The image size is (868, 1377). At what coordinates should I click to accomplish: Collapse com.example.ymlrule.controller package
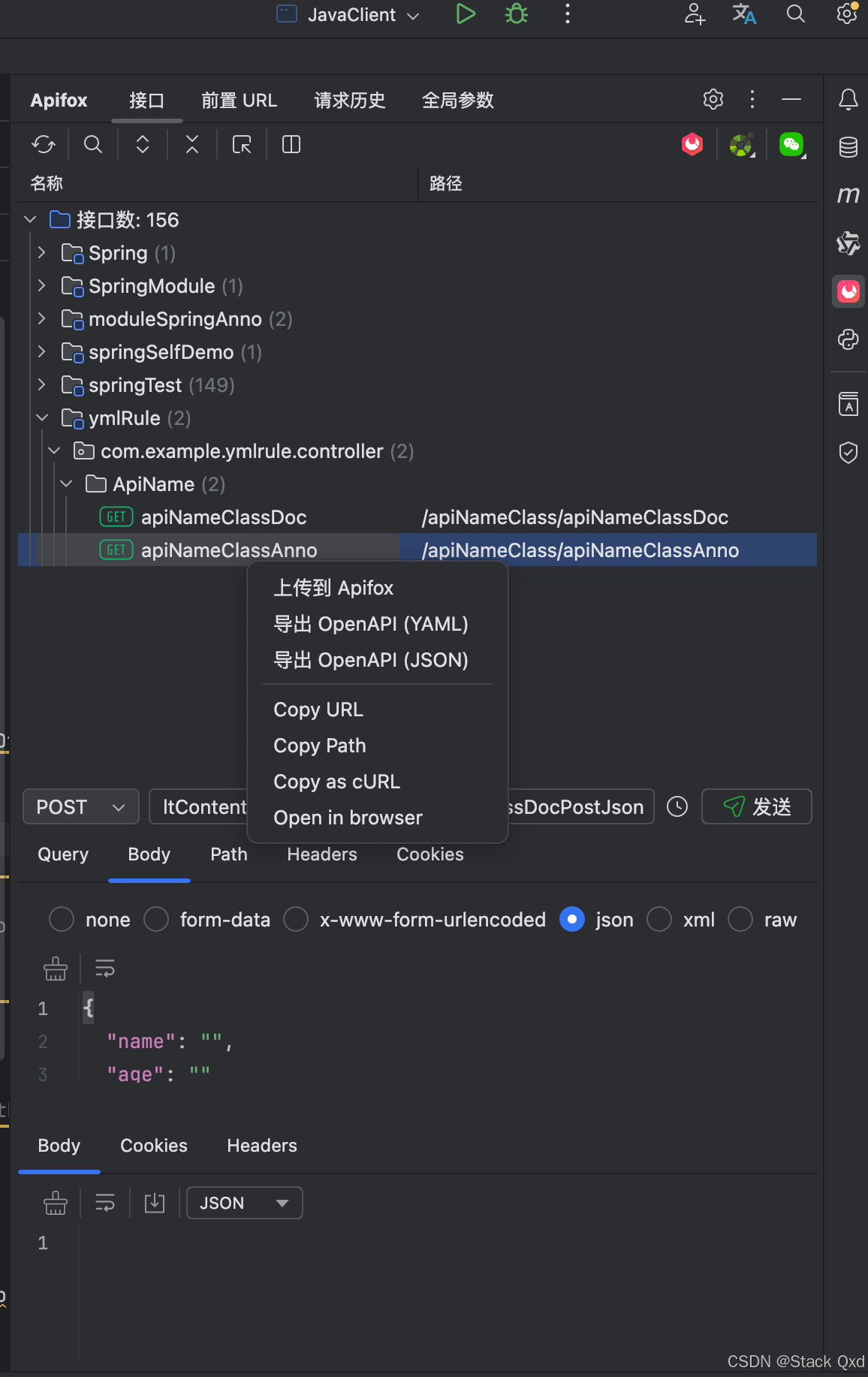54,450
